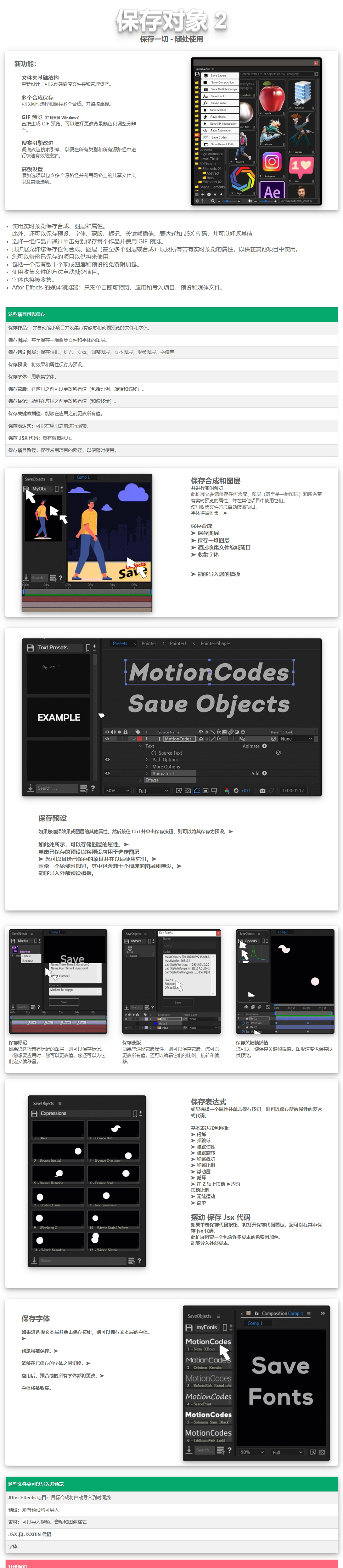Click the Source Text stopwatch icon
The width and height of the screenshot is (343, 1568).
click(153, 753)
